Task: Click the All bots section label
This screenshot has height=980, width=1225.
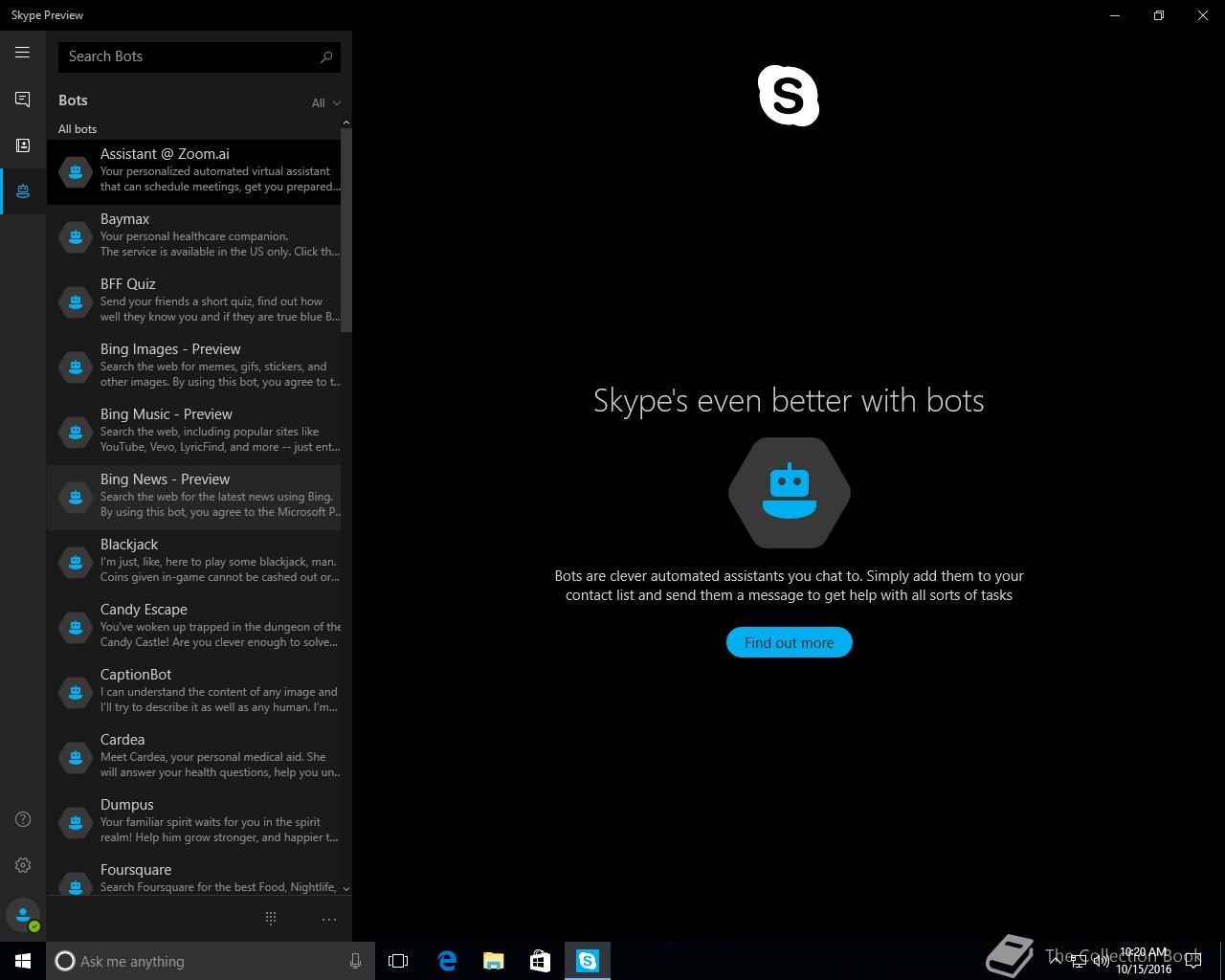Action: point(78,129)
